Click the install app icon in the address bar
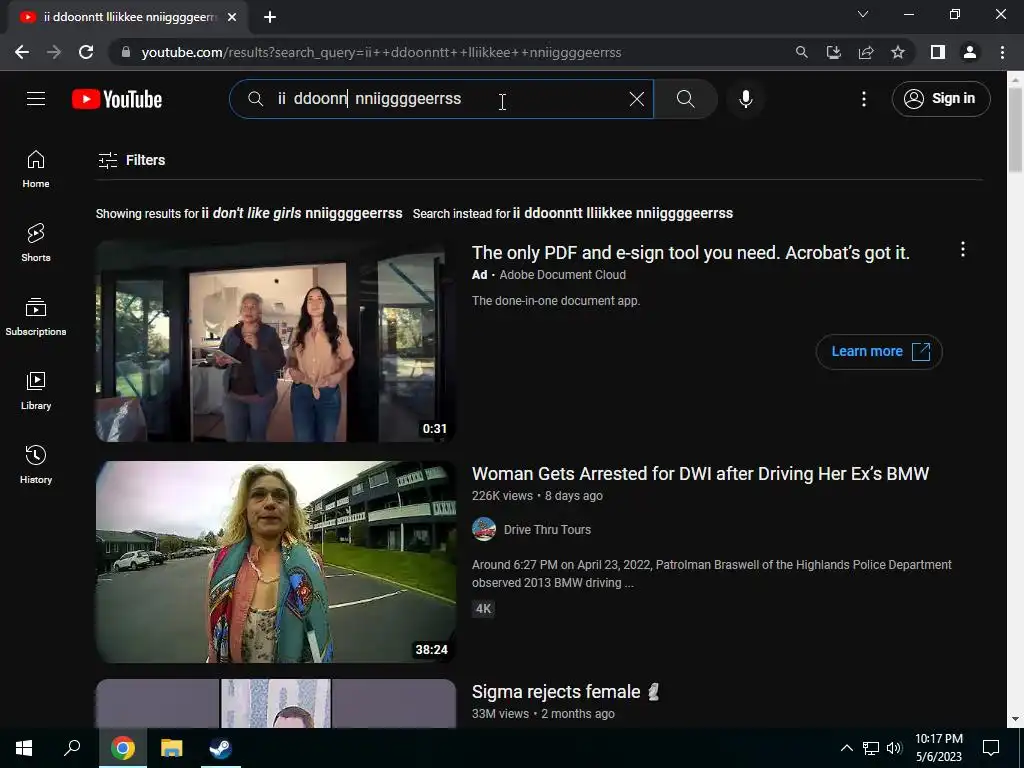The height and width of the screenshot is (768, 1024). coord(833,52)
